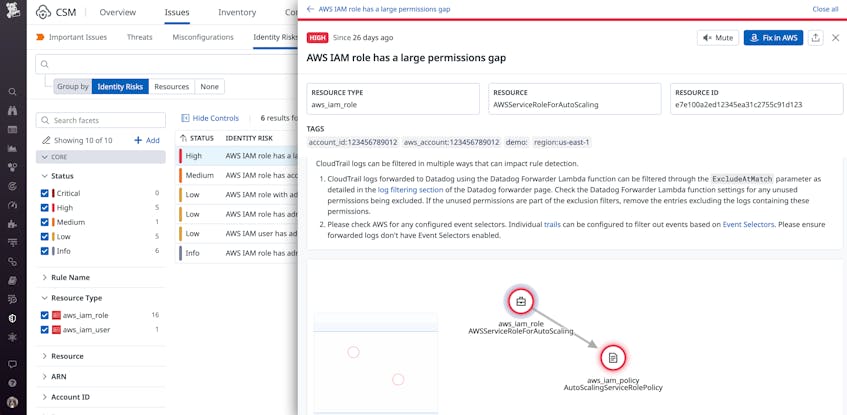This screenshot has height=415, width=847.
Task: Select the aws_iam_role node in graph
Action: click(521, 302)
